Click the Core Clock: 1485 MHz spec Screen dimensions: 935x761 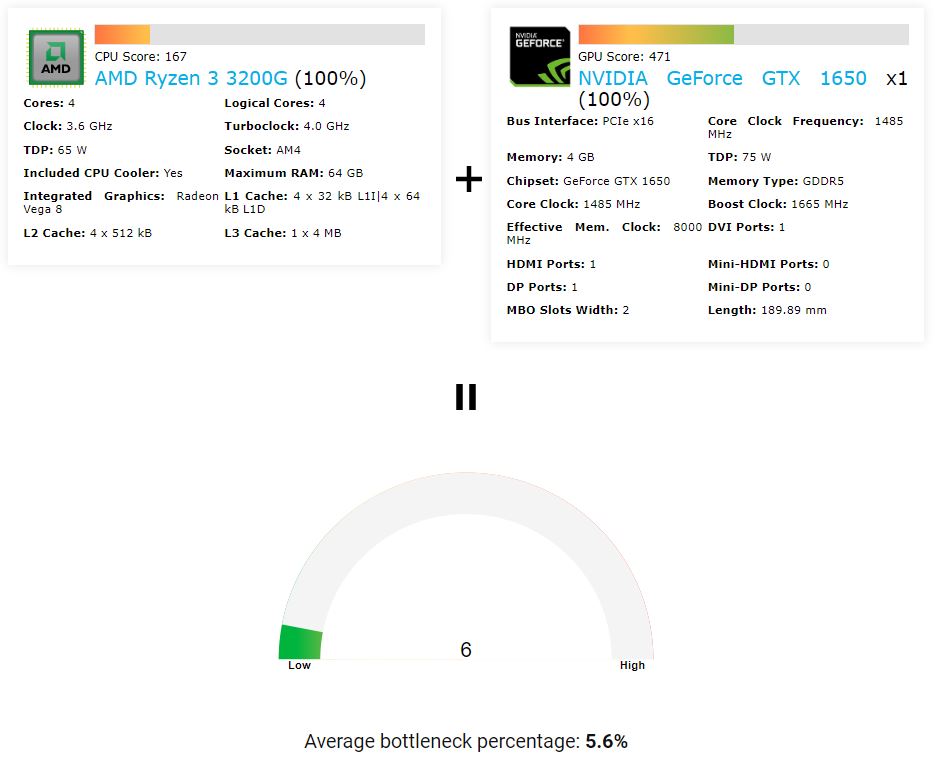click(574, 204)
